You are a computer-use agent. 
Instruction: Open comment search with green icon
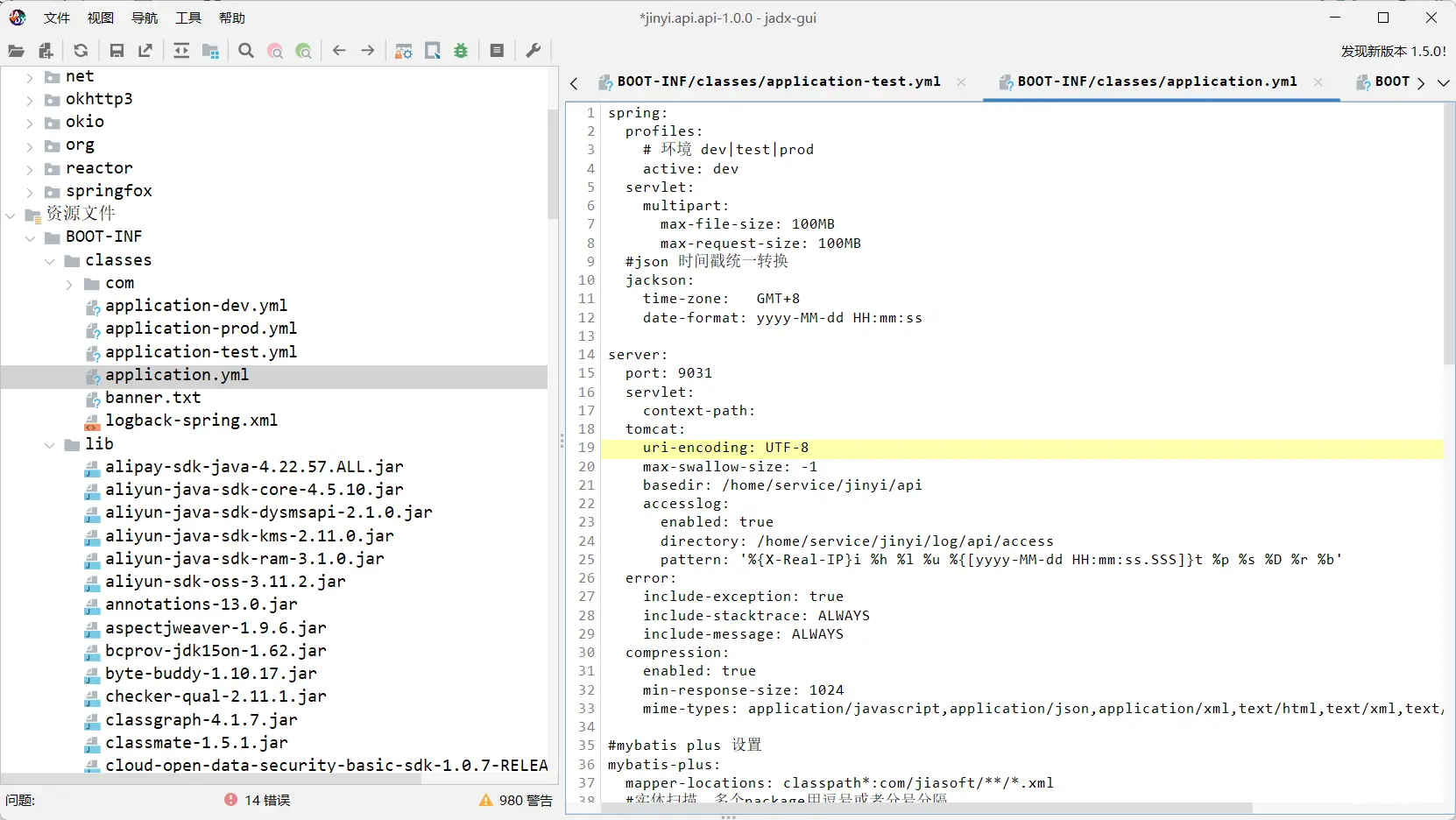click(x=304, y=51)
